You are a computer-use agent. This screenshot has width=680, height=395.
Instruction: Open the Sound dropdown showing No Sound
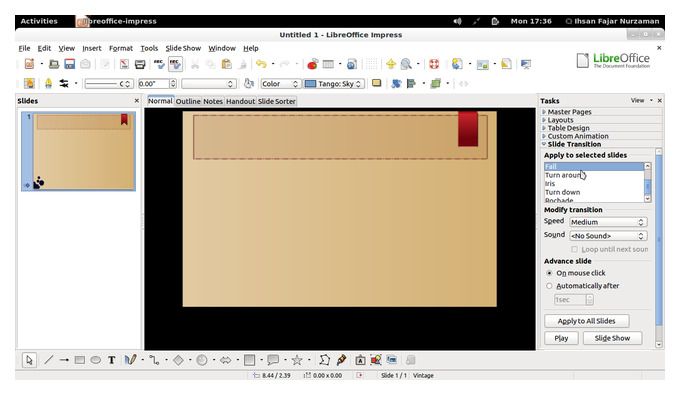click(x=608, y=236)
